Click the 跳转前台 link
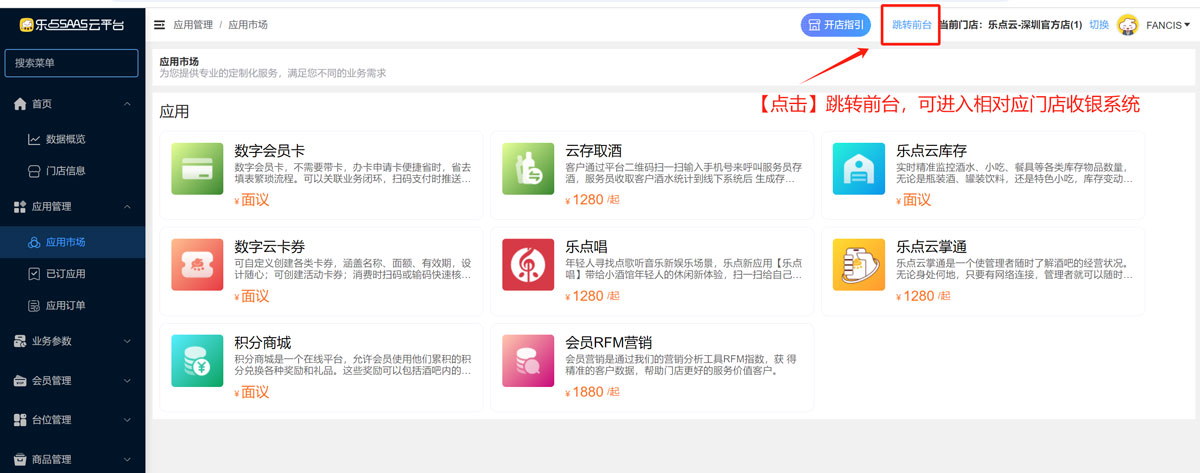This screenshot has width=1200, height=473. coord(912,25)
